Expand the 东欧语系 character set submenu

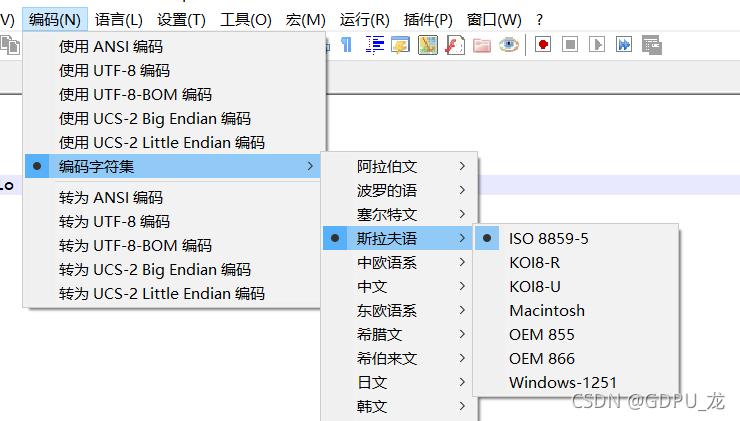[x=399, y=311]
